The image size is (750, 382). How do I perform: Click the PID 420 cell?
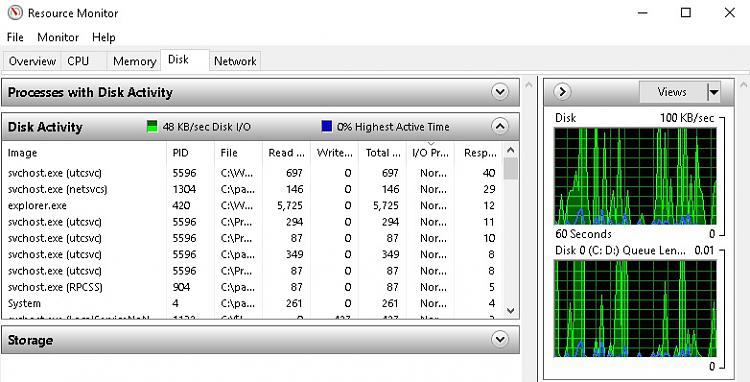coord(181,206)
